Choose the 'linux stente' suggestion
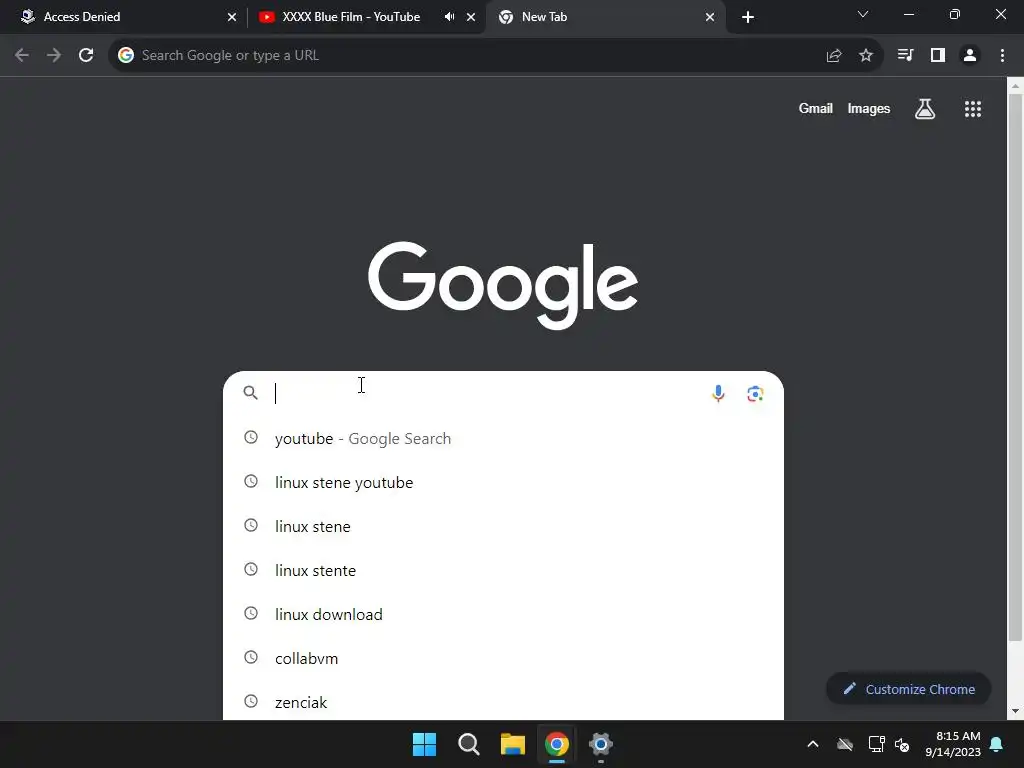The width and height of the screenshot is (1024, 768). [503, 570]
